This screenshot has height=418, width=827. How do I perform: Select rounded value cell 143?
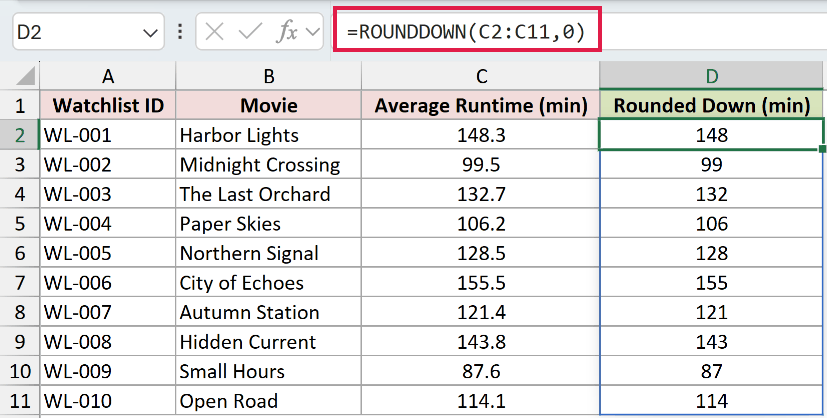coord(711,342)
